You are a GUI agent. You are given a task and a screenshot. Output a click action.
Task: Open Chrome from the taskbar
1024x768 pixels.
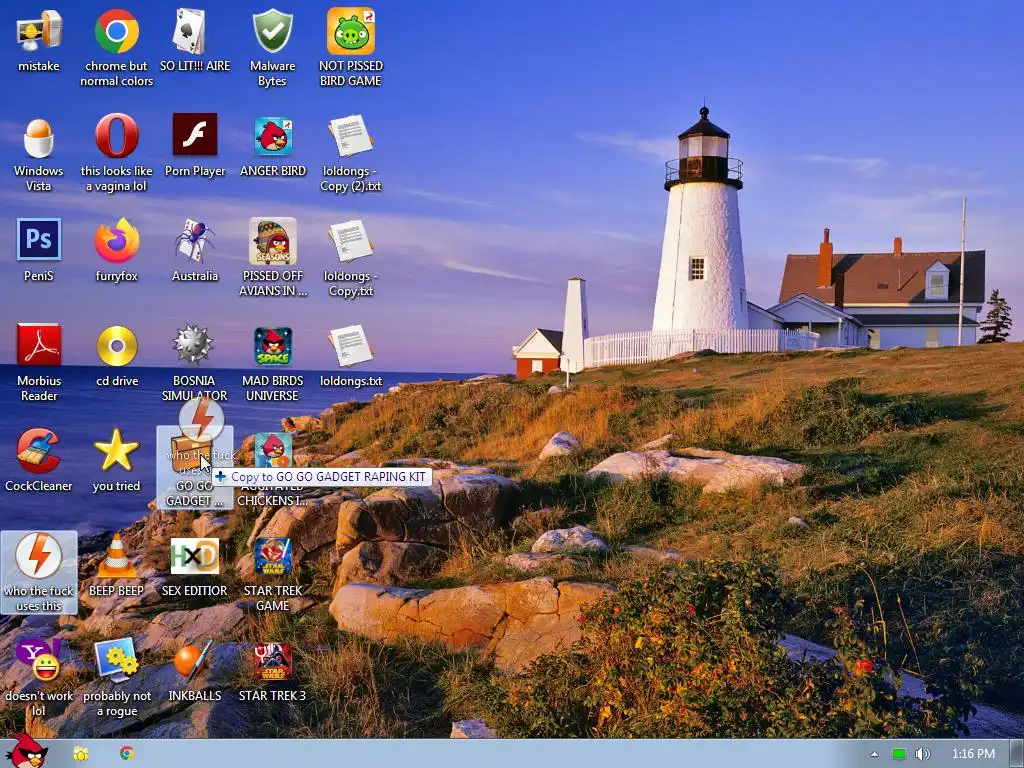(x=127, y=754)
